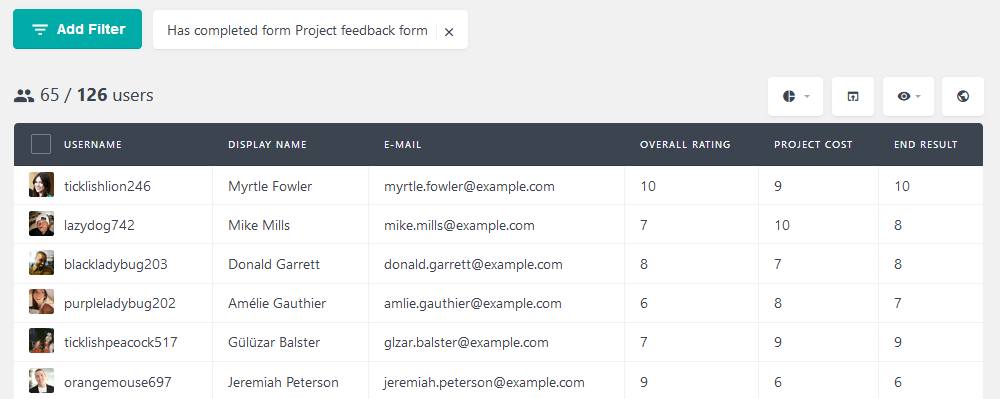Click the avatar of blackladybug203

(x=41, y=263)
